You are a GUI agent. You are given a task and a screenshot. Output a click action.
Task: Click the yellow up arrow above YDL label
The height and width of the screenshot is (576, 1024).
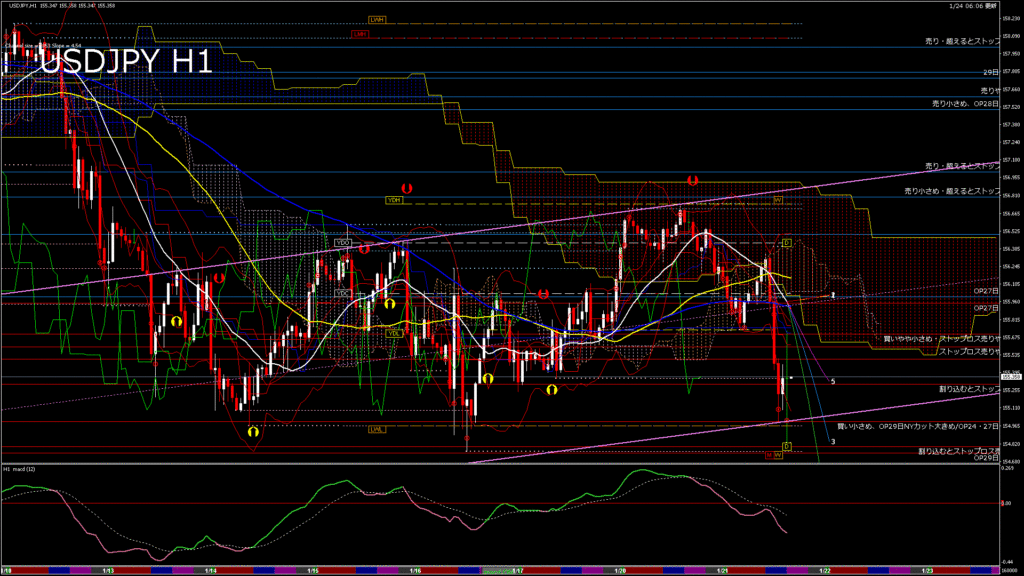pyautogui.click(x=390, y=304)
